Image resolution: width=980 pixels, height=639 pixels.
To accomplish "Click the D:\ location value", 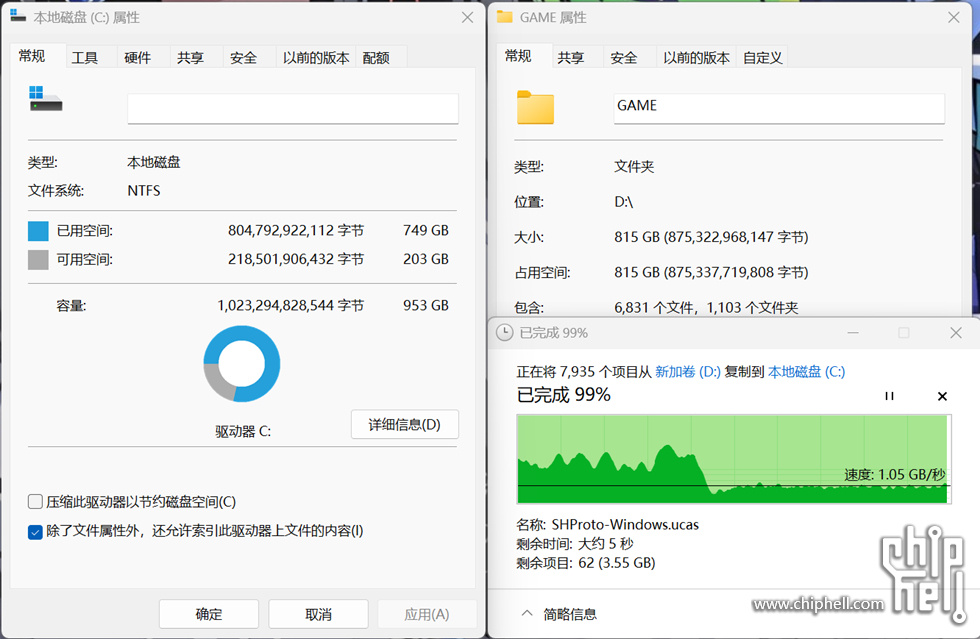I will (623, 202).
